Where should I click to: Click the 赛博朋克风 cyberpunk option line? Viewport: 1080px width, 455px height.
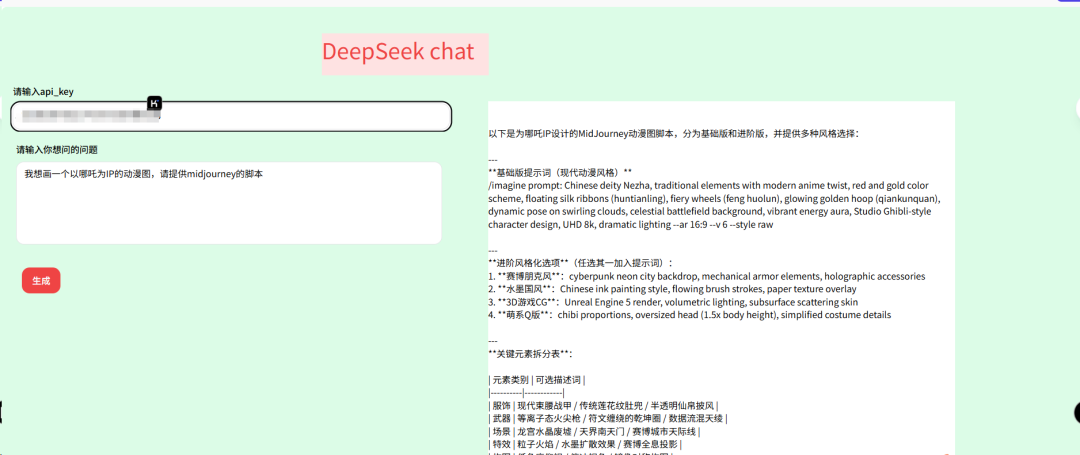[707, 276]
